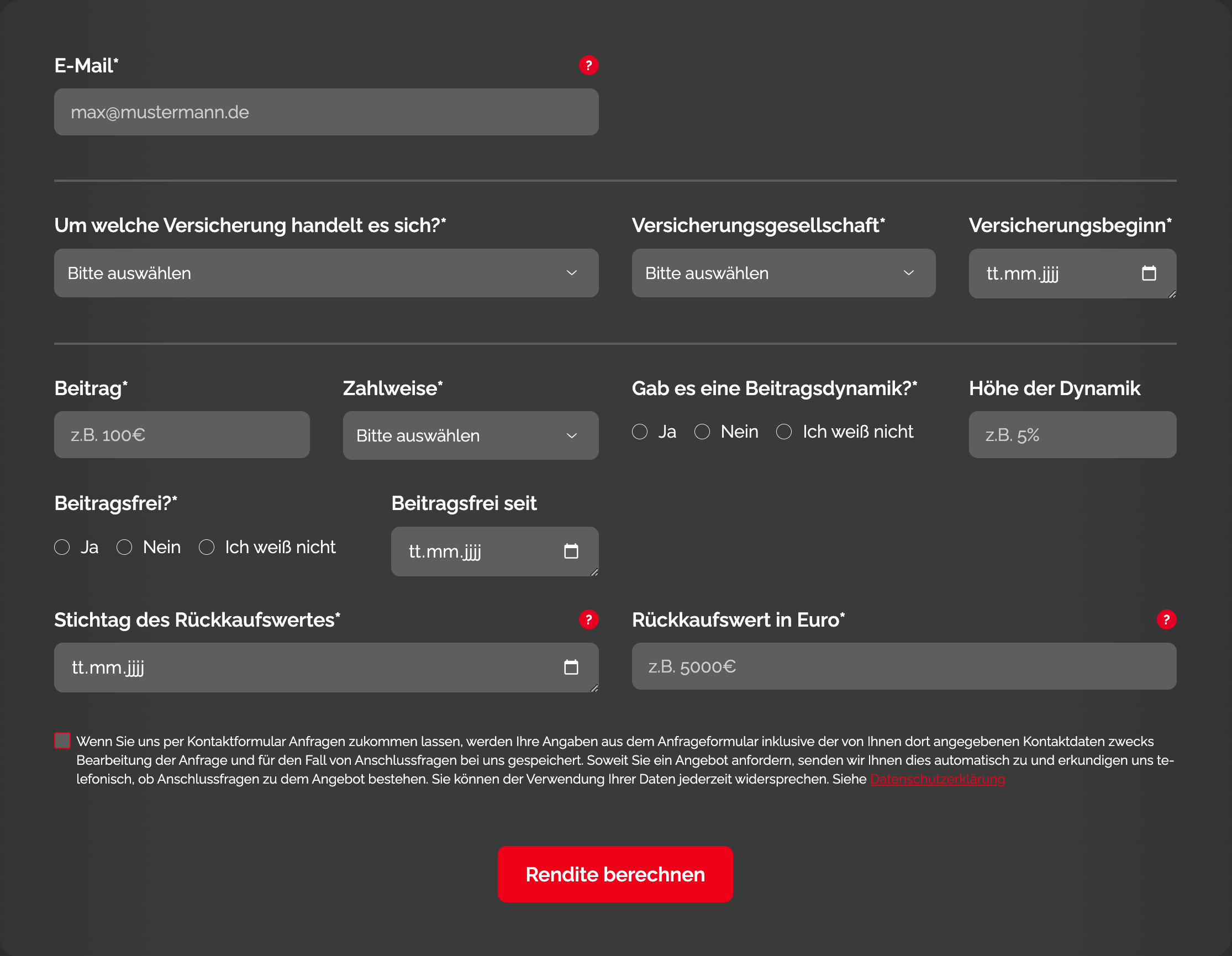Screen dimensions: 1232x956
Task: Open calendar picker for Stichtag date field
Action: 571,667
